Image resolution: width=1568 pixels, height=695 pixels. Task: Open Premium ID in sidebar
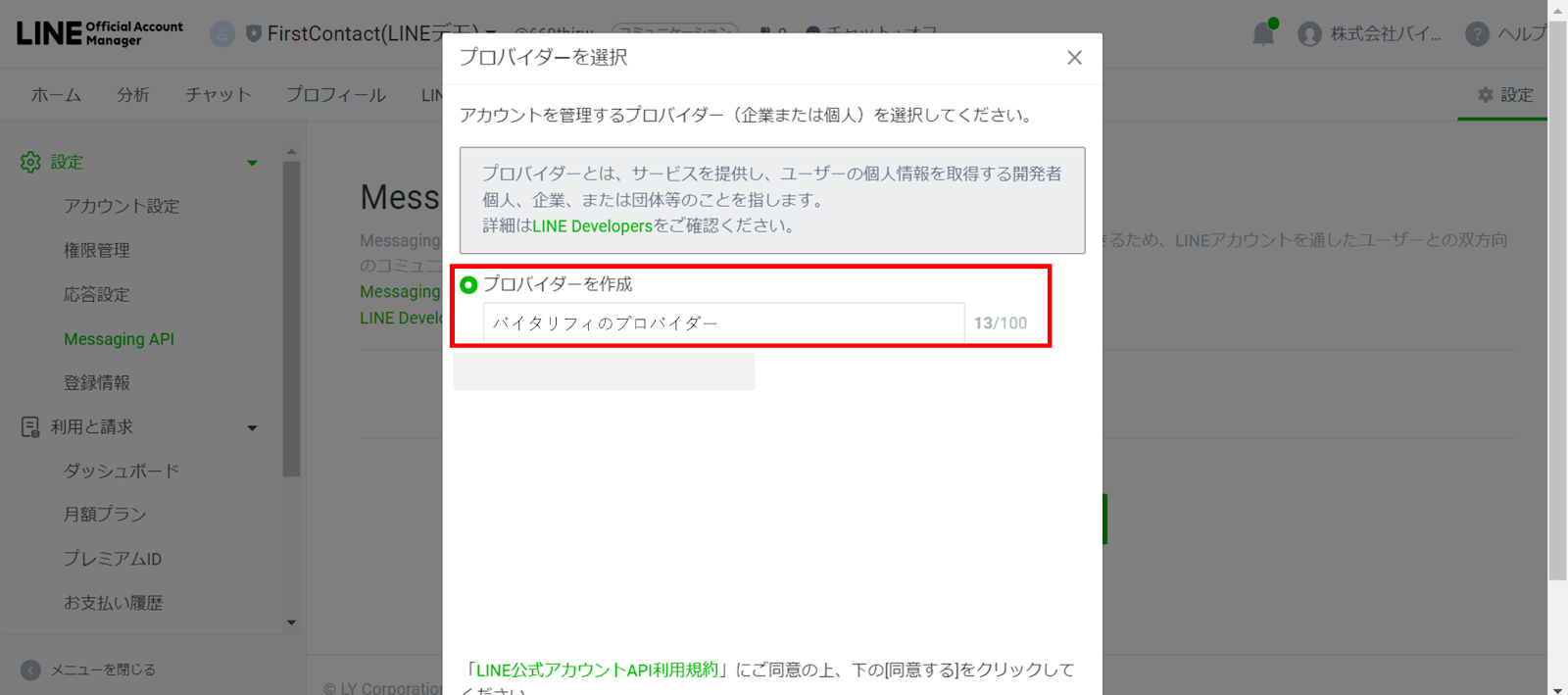(x=113, y=559)
